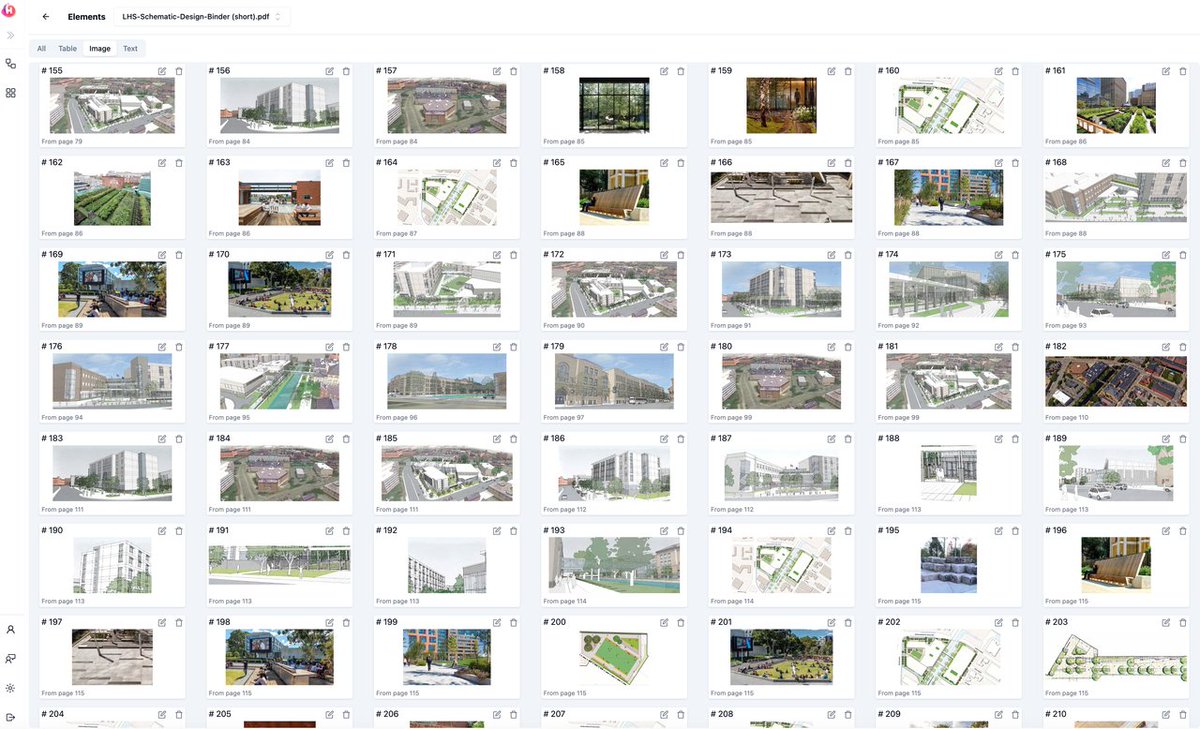Image resolution: width=1200 pixels, height=729 pixels.
Task: Click the app logo in top-left corner
Action: 10,10
